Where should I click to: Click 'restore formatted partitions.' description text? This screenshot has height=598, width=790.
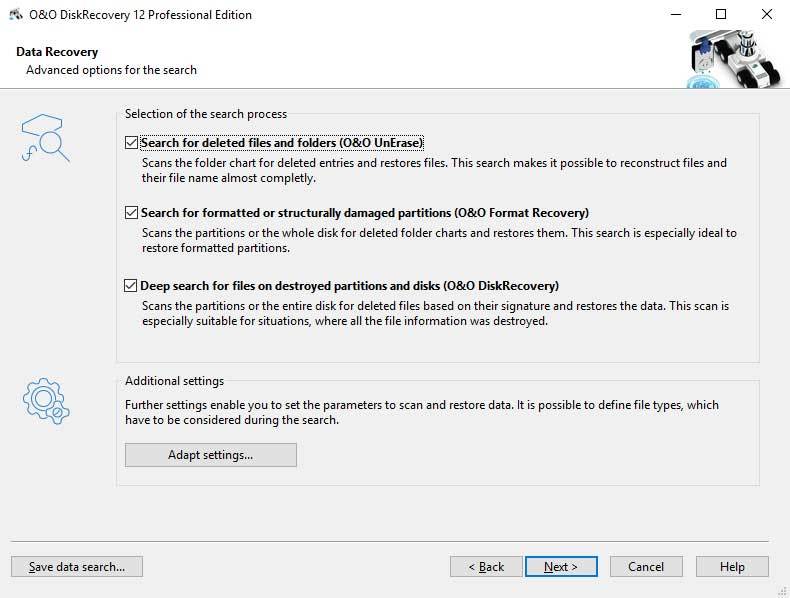pyautogui.click(x=216, y=248)
